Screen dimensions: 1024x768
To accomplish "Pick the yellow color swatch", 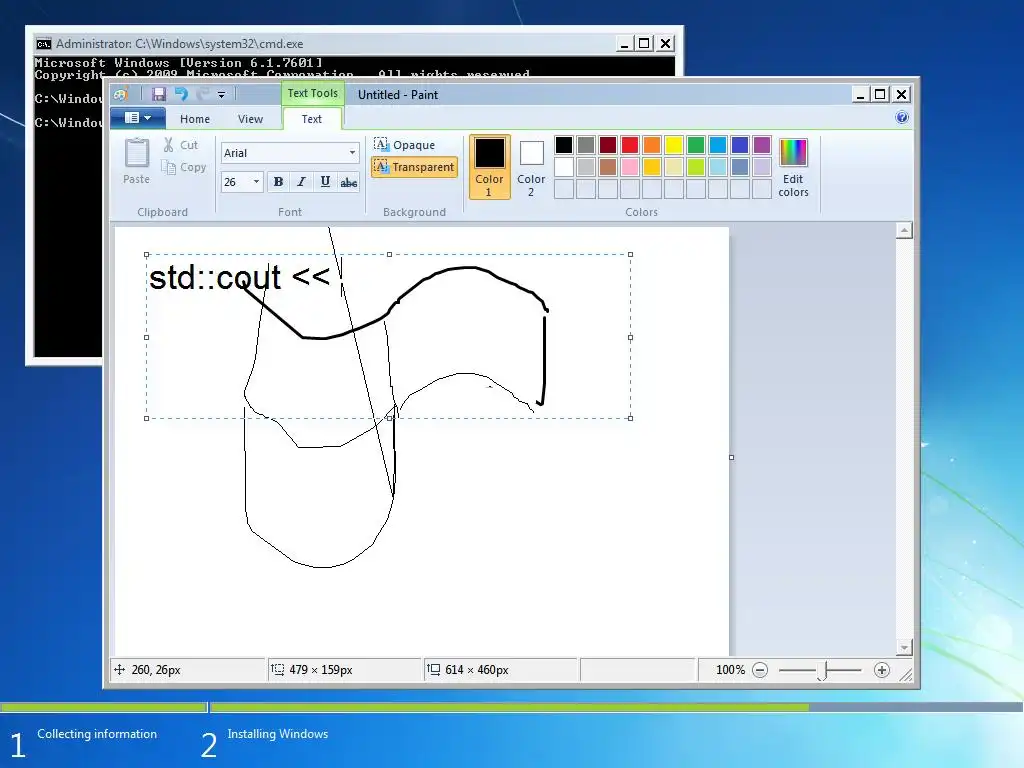I will 674,145.
